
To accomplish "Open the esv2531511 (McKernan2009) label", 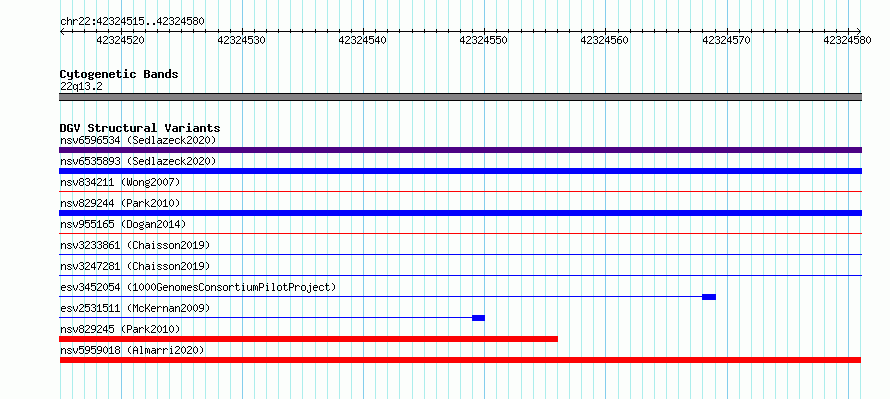I will pos(135,308).
